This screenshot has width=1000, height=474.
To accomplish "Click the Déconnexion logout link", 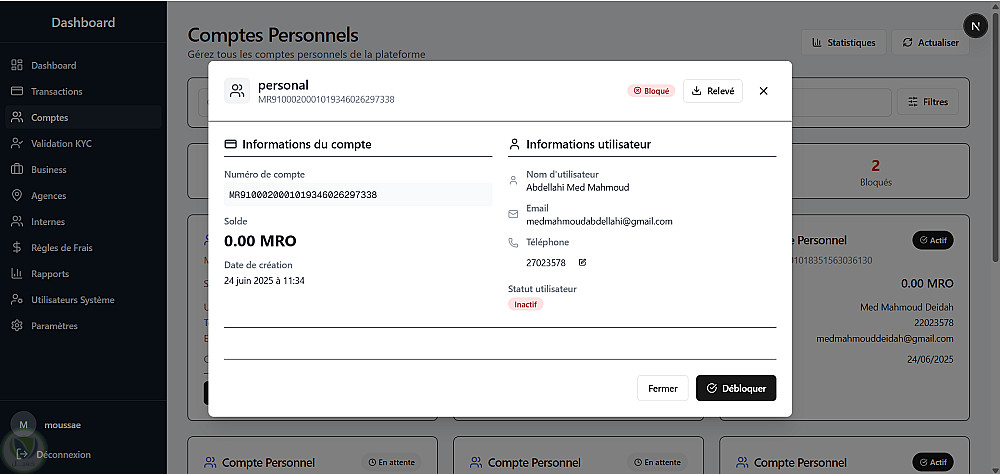I will click(62, 455).
